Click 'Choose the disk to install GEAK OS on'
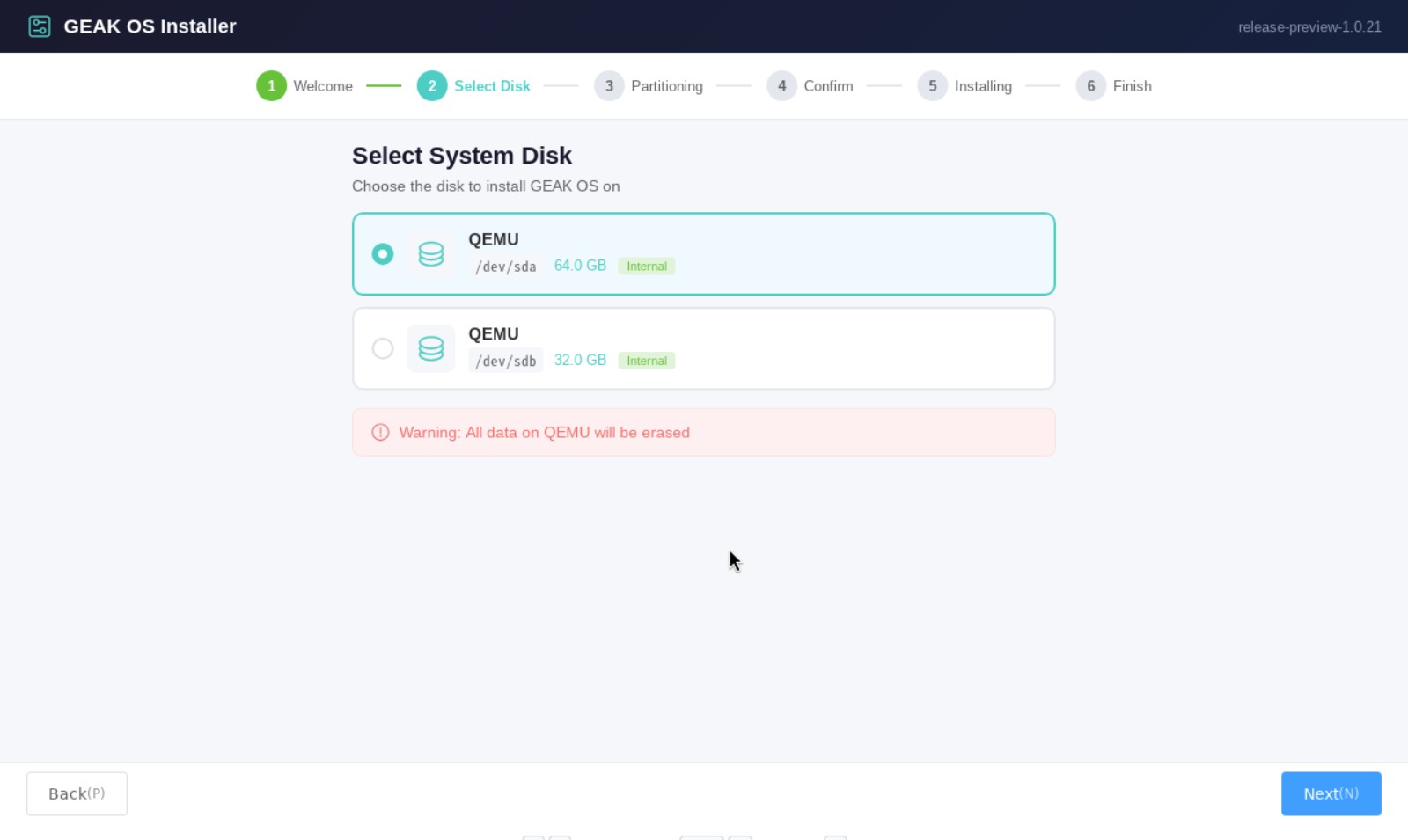Viewport: 1408px width, 840px height. [x=486, y=186]
